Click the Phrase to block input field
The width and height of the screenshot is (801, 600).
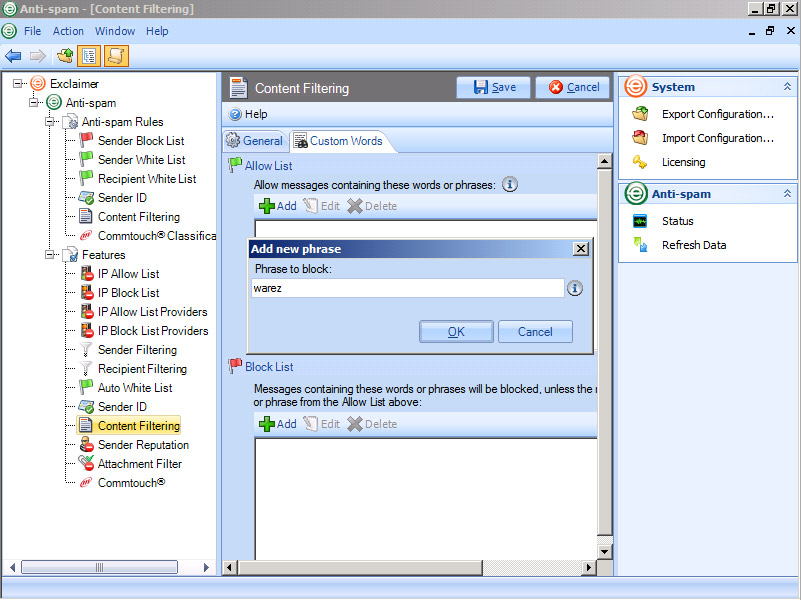click(408, 288)
